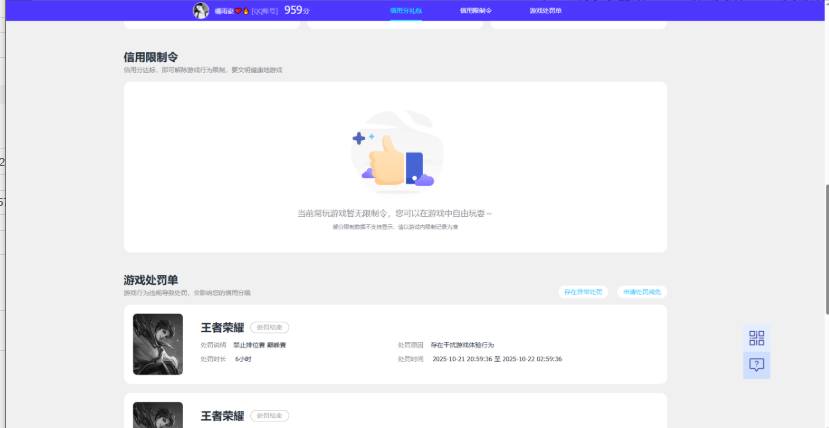Viewport: 829px width, 428px height.
Task: Click status badge in card dated 2025-10-21
Action: (270, 328)
